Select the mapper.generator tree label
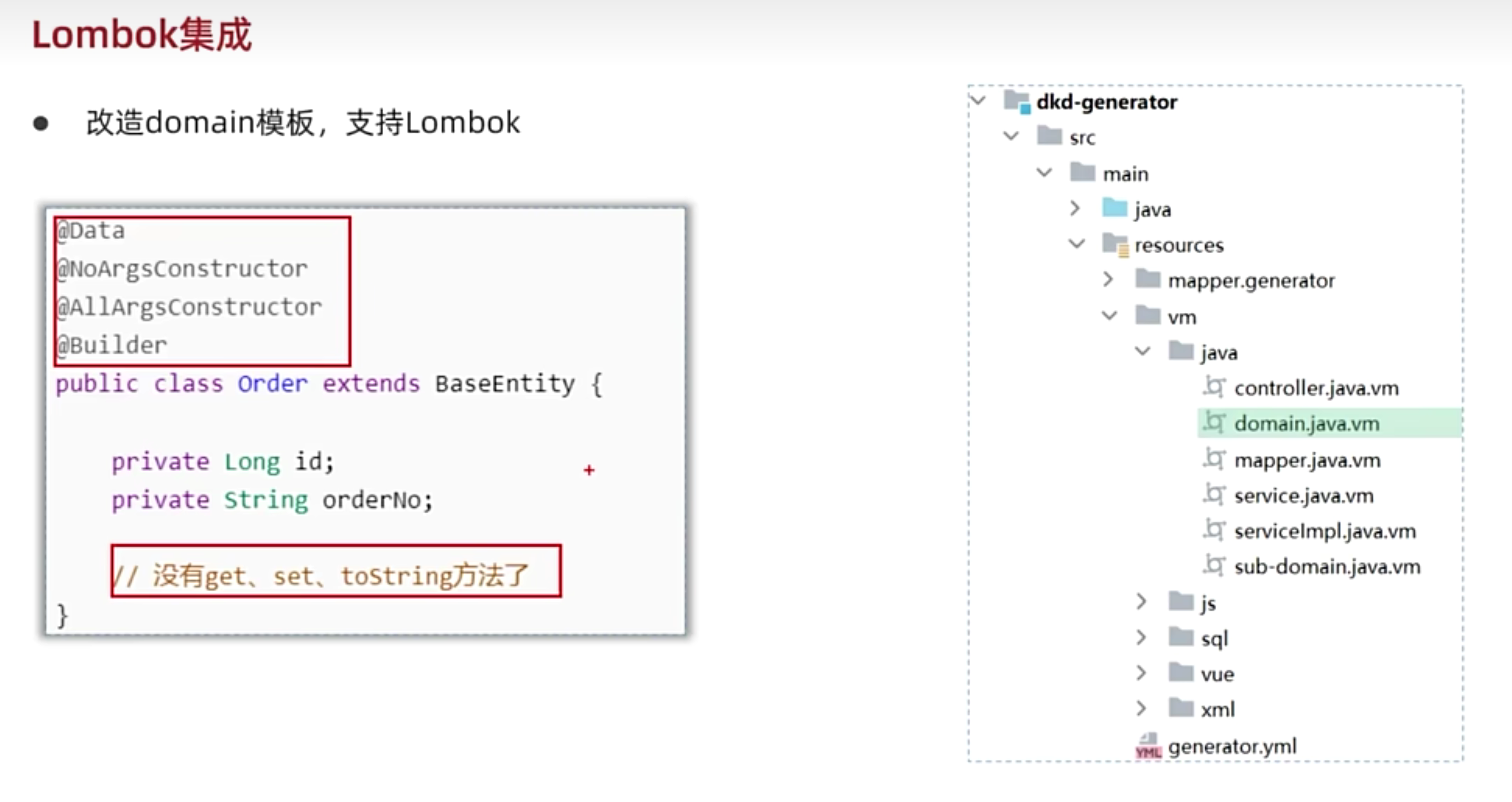This screenshot has width=1512, height=802. (x=1251, y=281)
